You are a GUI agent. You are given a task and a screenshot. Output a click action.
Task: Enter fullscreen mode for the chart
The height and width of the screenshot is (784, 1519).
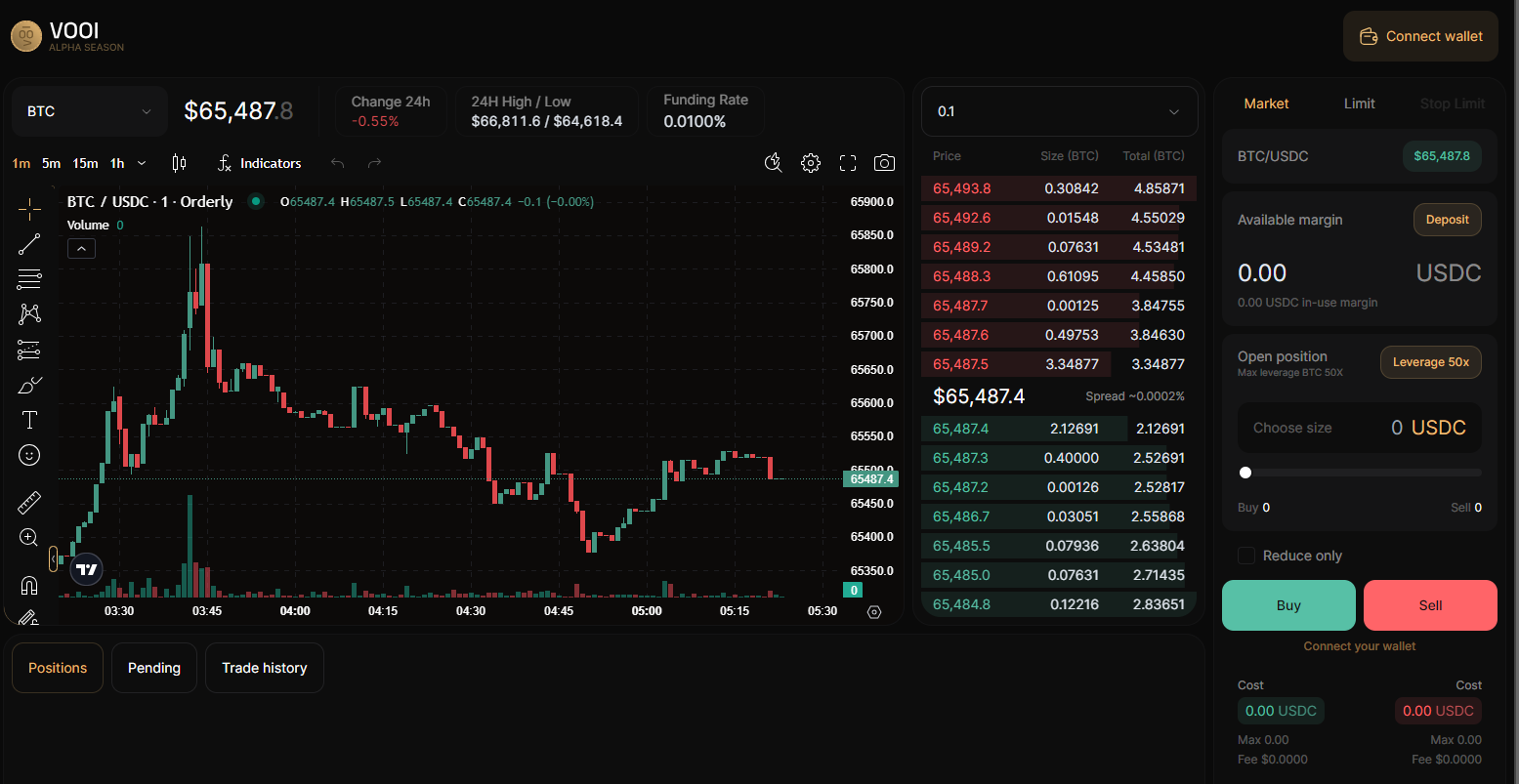(x=848, y=163)
